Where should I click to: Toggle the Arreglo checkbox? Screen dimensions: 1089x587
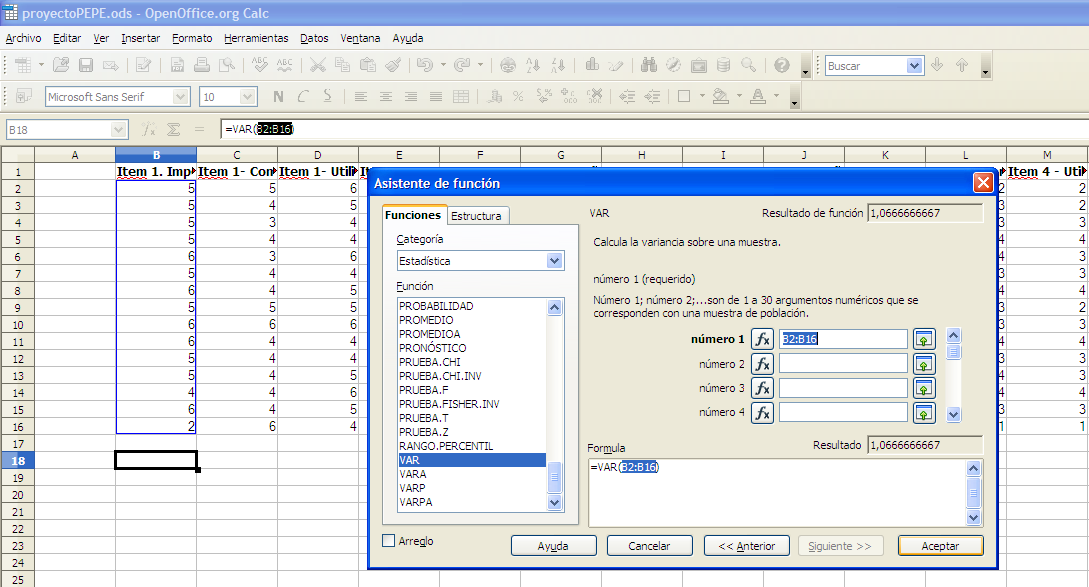coord(389,540)
